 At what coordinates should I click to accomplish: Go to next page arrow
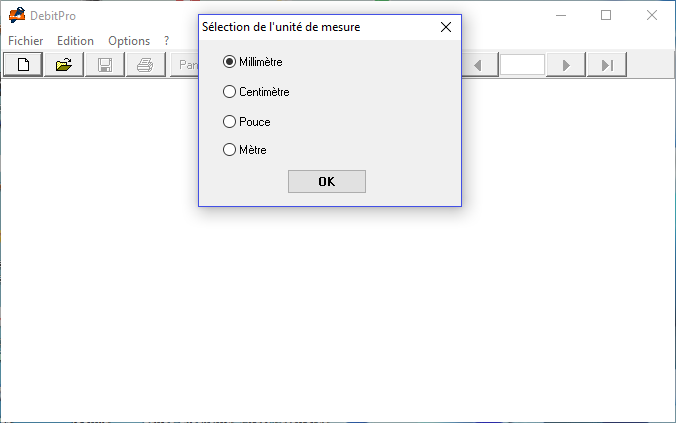(x=566, y=65)
